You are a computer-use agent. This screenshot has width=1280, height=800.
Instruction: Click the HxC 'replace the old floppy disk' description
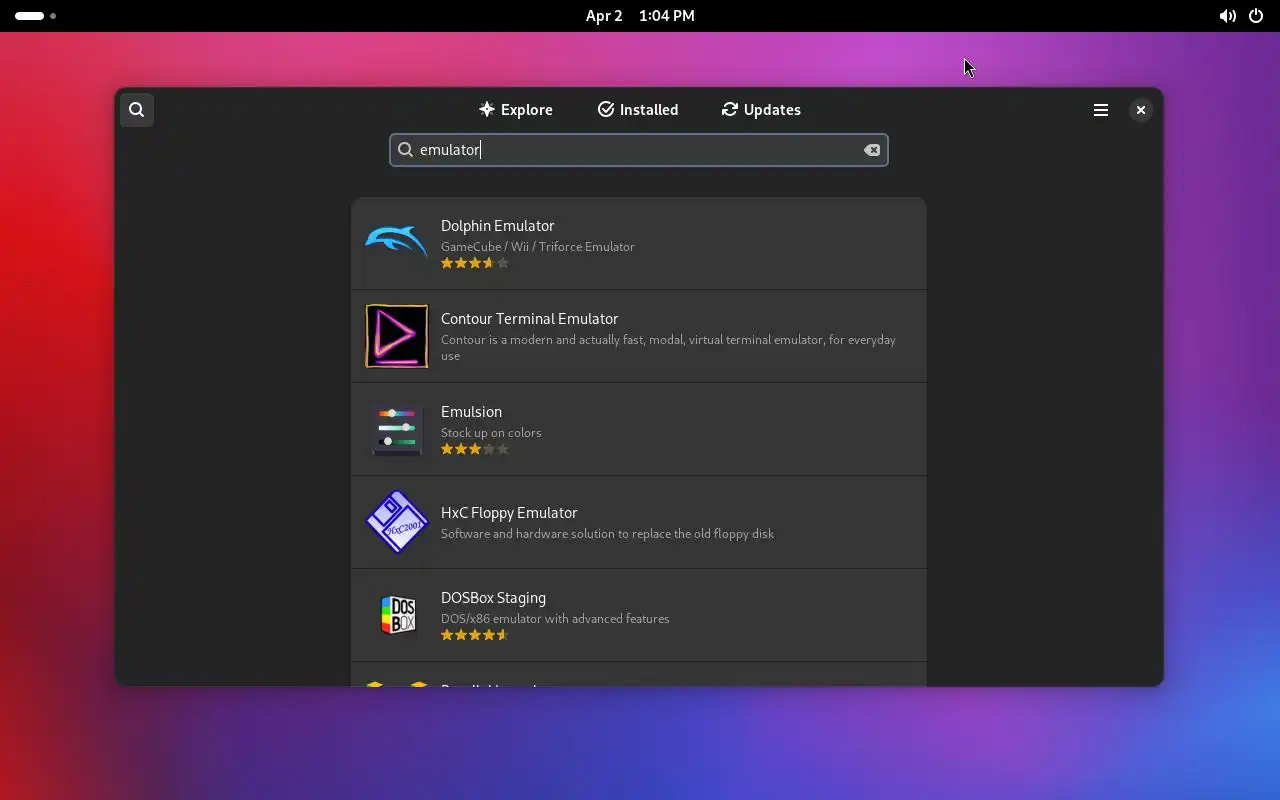(x=607, y=534)
